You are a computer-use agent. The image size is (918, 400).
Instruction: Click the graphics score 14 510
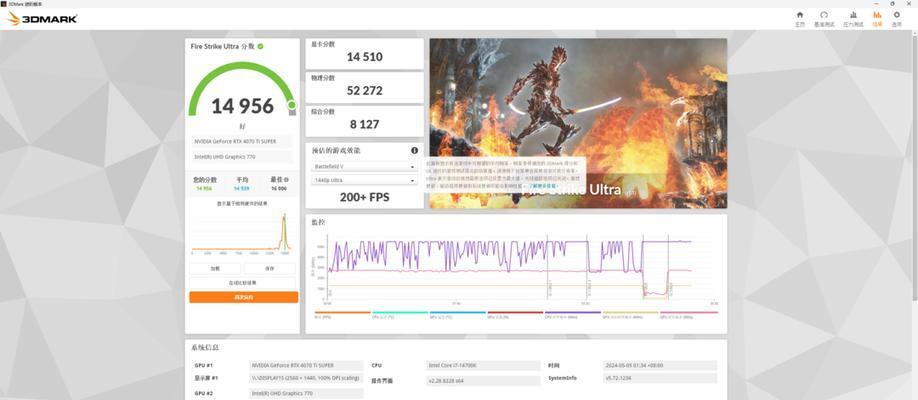coord(364,57)
